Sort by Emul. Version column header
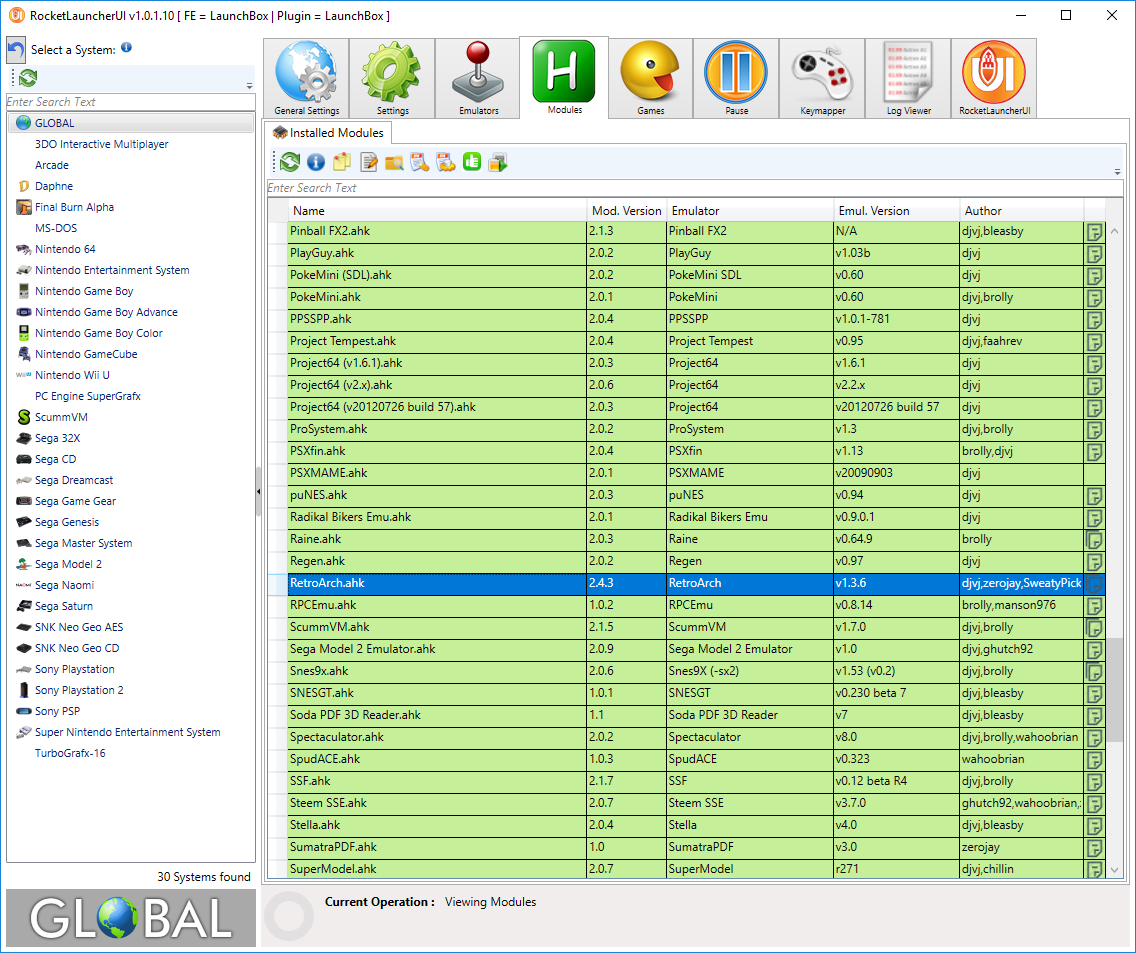 click(x=896, y=211)
